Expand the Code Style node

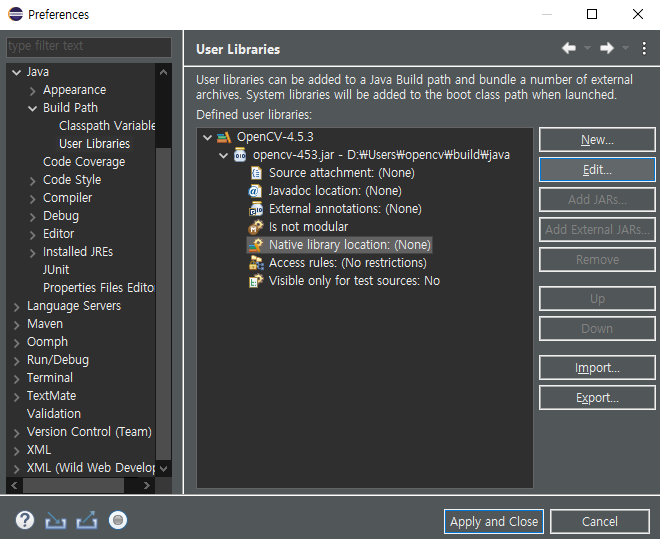(32, 181)
